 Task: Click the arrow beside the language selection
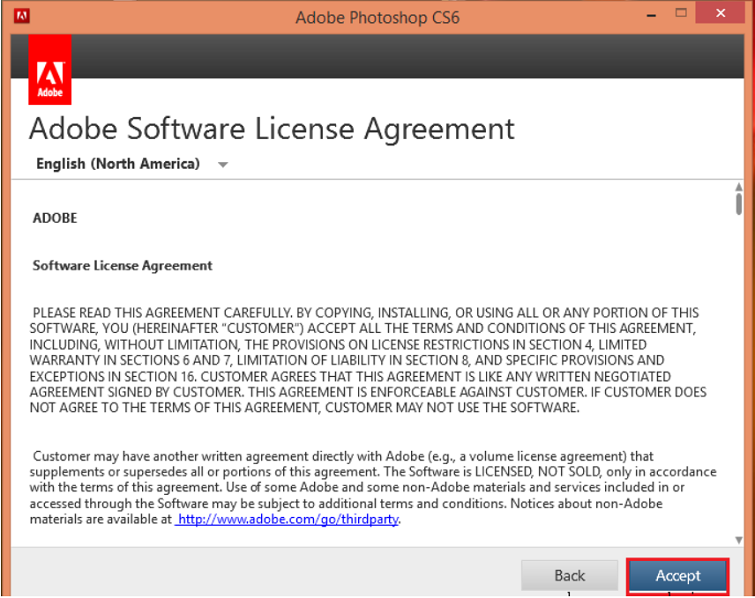(223, 165)
